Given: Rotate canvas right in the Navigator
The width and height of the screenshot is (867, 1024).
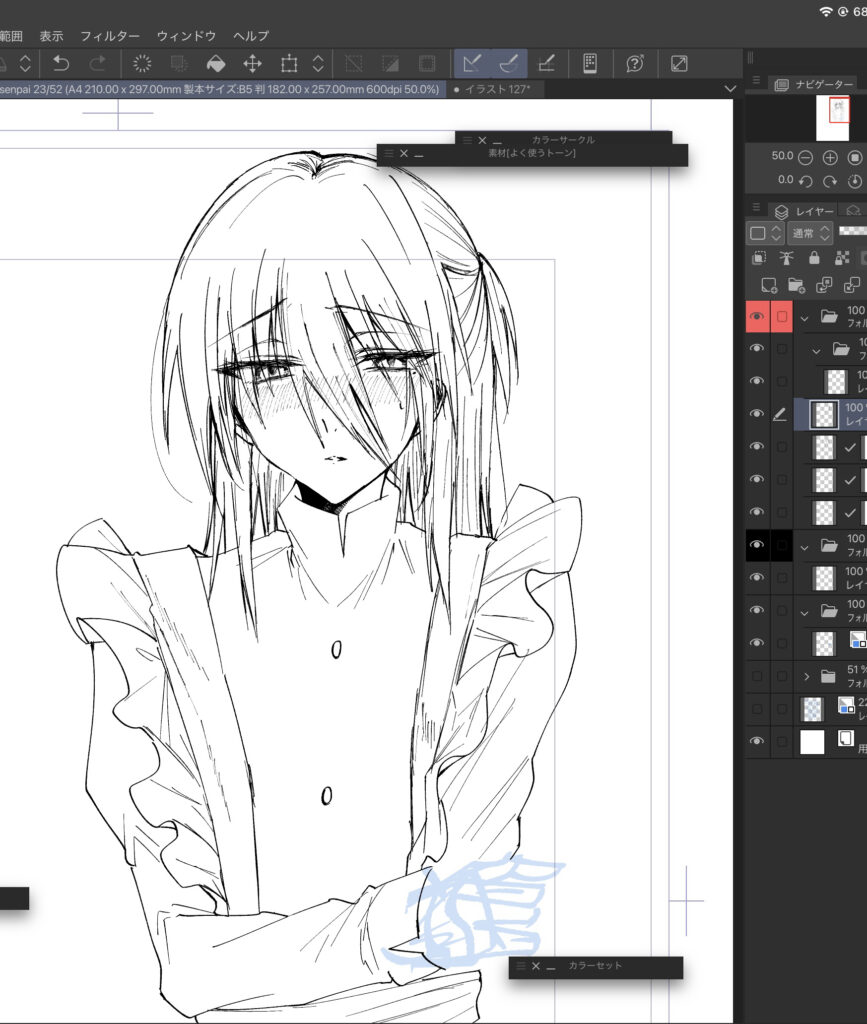Looking at the screenshot, I should (830, 181).
